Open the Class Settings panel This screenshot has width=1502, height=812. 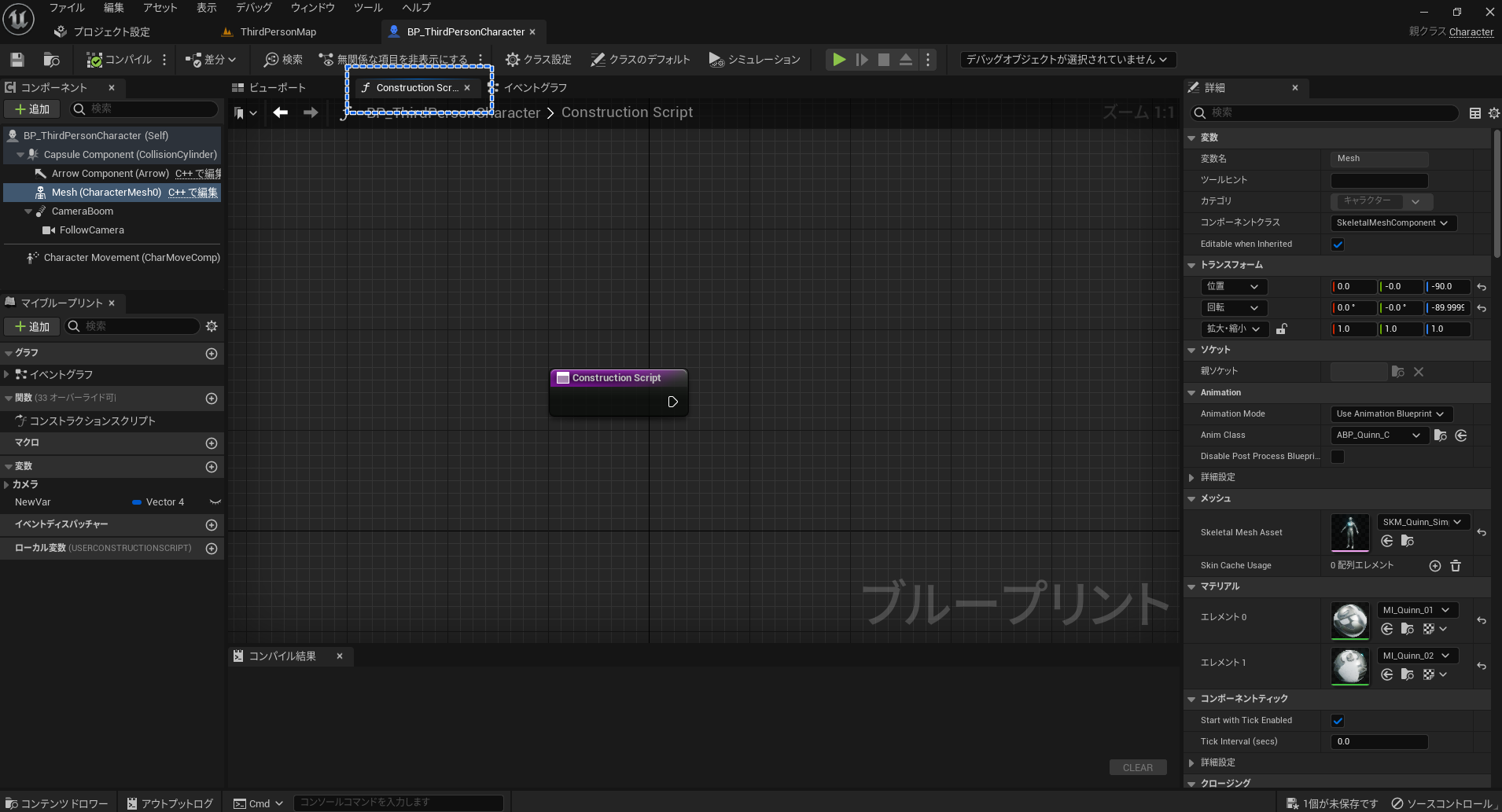pos(538,59)
